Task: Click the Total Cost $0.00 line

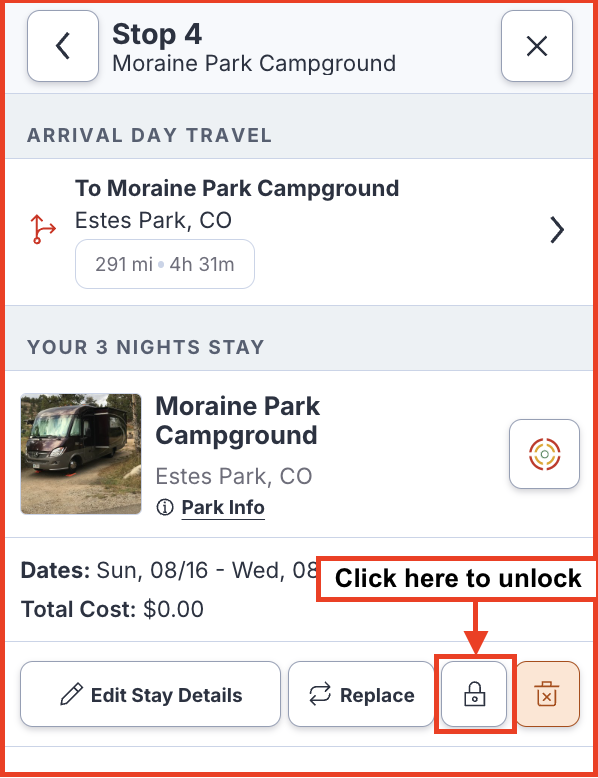Action: click(112, 609)
